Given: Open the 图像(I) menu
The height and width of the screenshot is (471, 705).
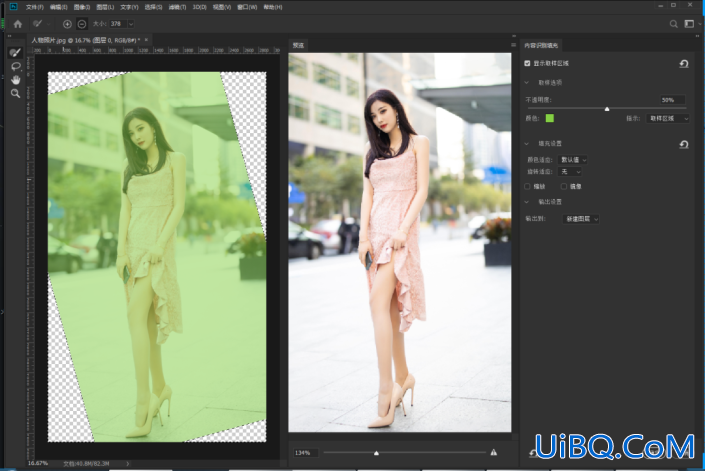Looking at the screenshot, I should tap(82, 7).
